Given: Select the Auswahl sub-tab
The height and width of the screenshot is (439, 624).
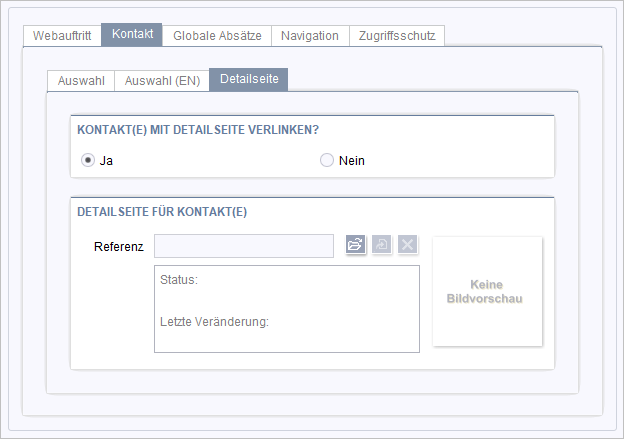Looking at the screenshot, I should click(x=81, y=81).
